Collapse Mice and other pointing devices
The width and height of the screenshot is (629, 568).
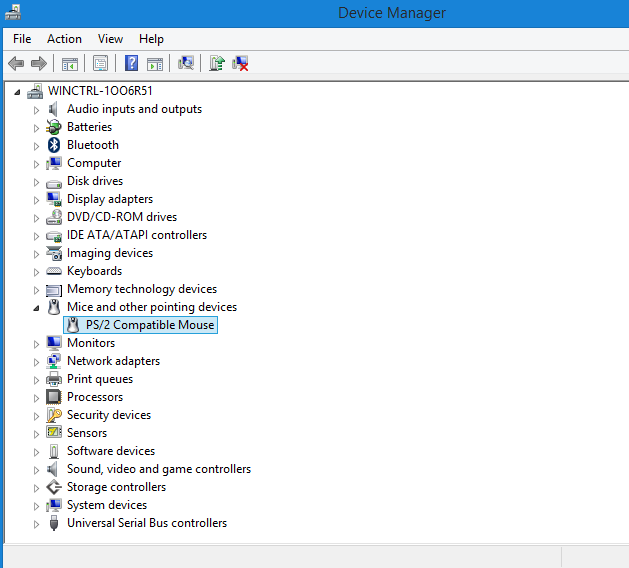point(36,308)
